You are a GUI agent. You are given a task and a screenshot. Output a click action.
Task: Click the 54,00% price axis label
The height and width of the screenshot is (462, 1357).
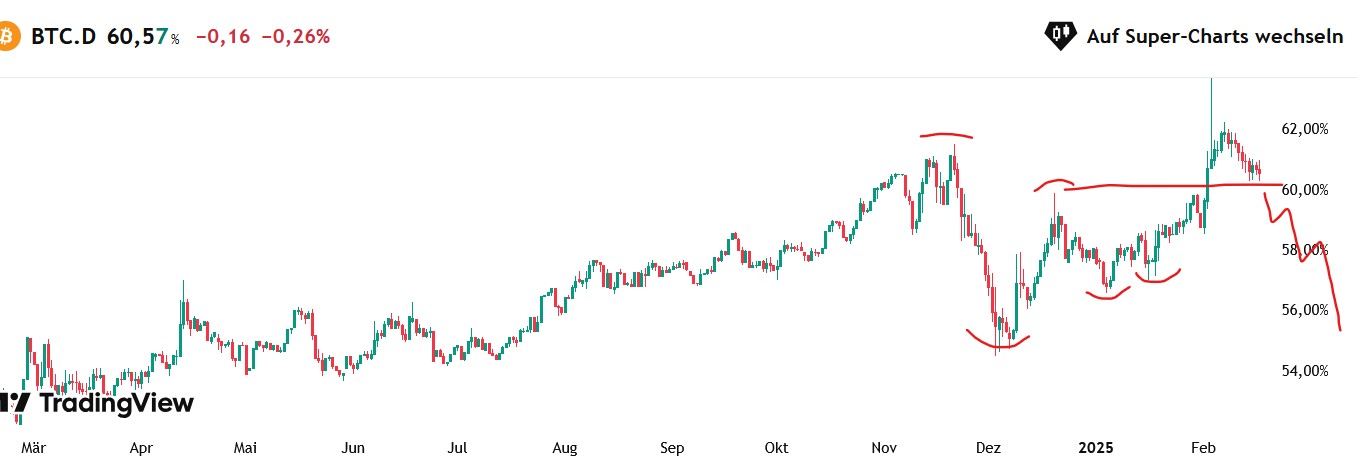point(1304,371)
